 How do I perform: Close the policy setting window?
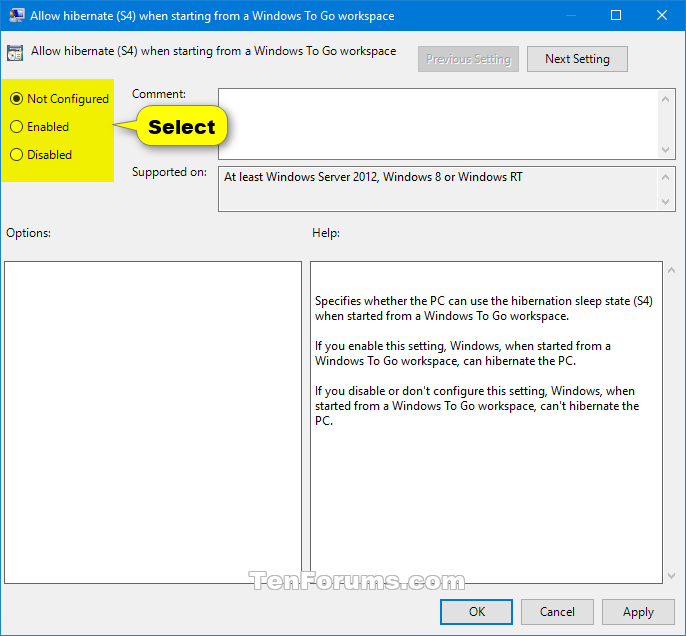coord(662,15)
